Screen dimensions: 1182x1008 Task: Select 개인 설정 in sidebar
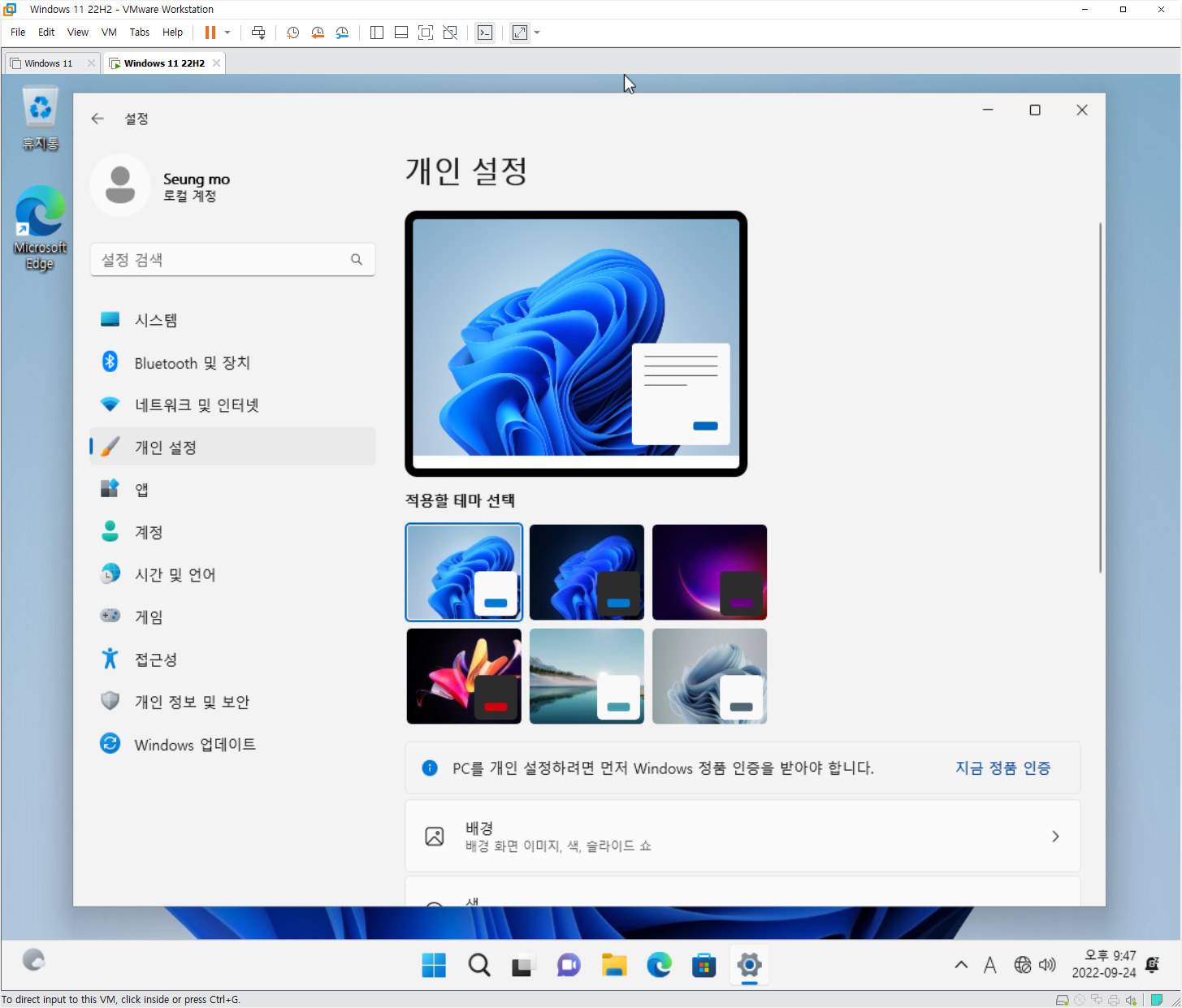pyautogui.click(x=232, y=447)
